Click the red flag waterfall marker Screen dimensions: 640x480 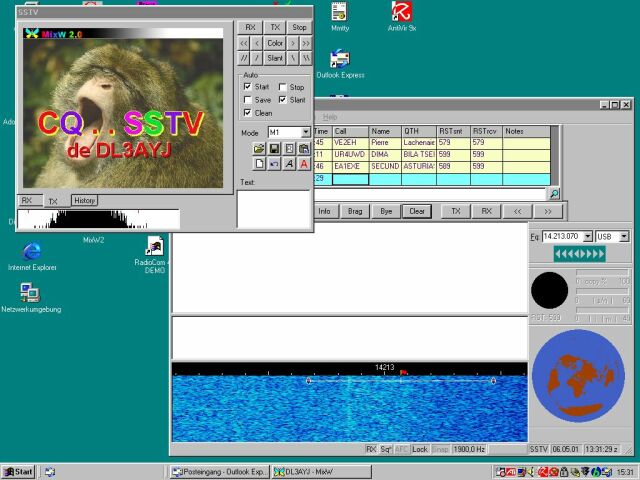coord(403,372)
